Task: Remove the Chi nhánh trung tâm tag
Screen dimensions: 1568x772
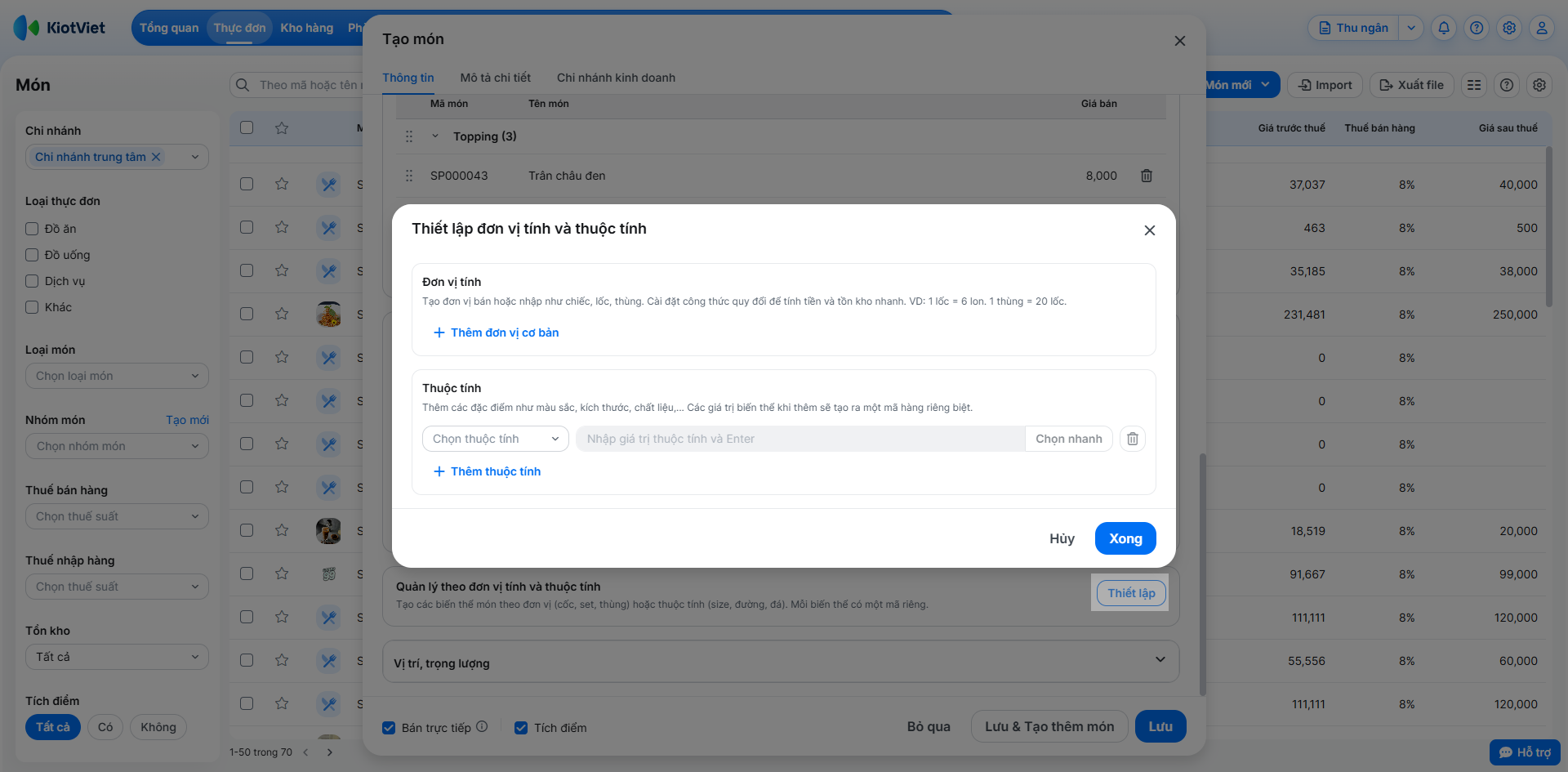Action: (x=156, y=157)
